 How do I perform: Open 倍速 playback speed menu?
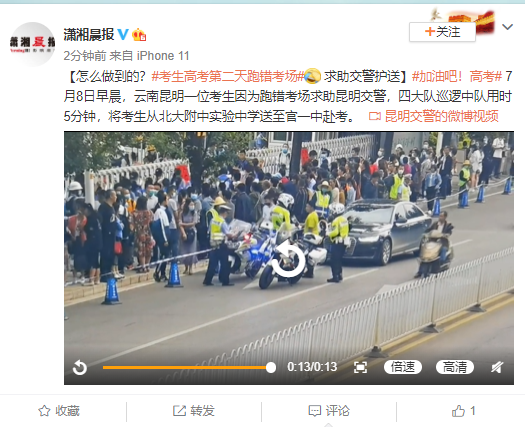pos(402,367)
